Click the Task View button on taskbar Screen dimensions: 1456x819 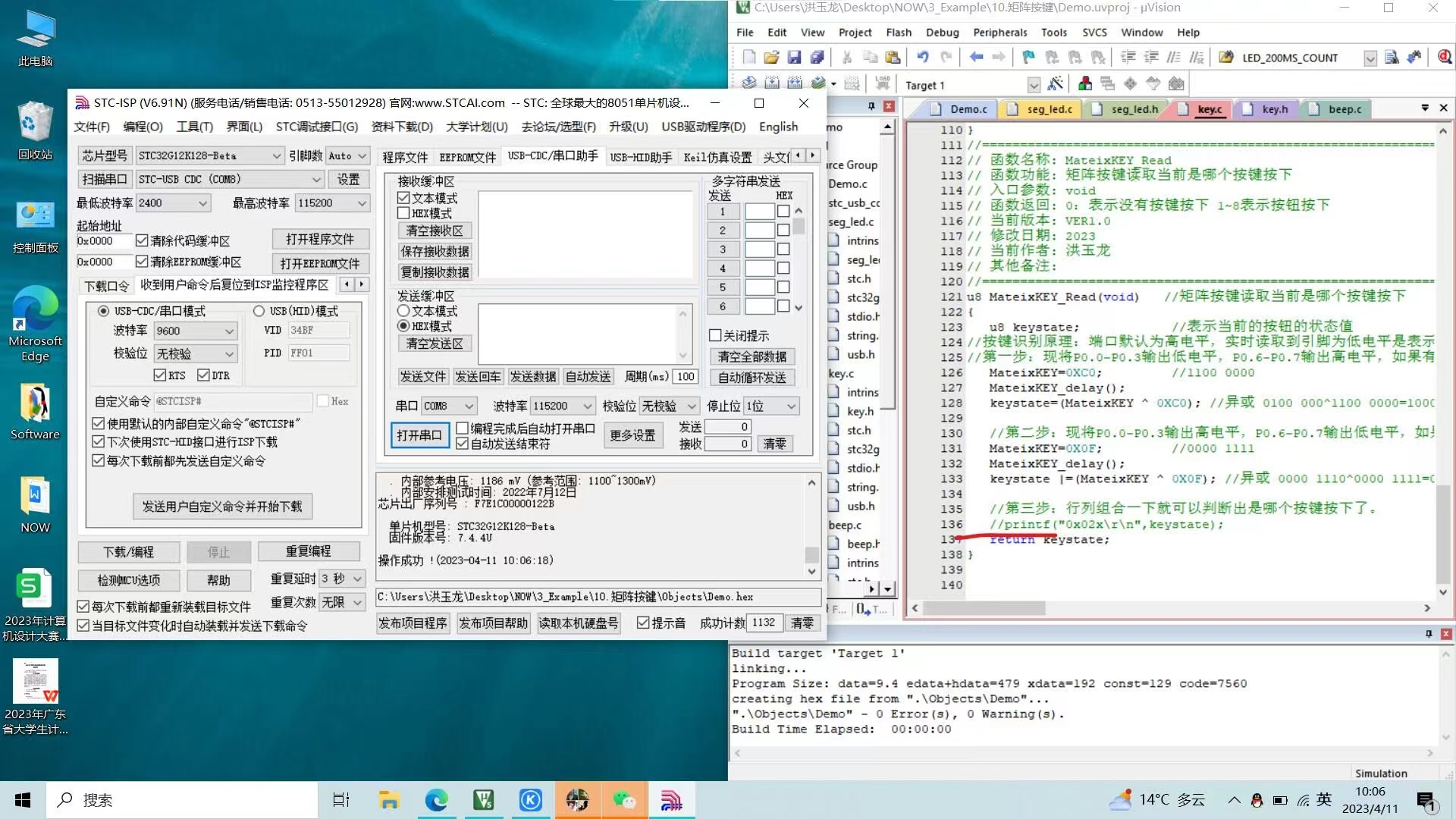[341, 800]
